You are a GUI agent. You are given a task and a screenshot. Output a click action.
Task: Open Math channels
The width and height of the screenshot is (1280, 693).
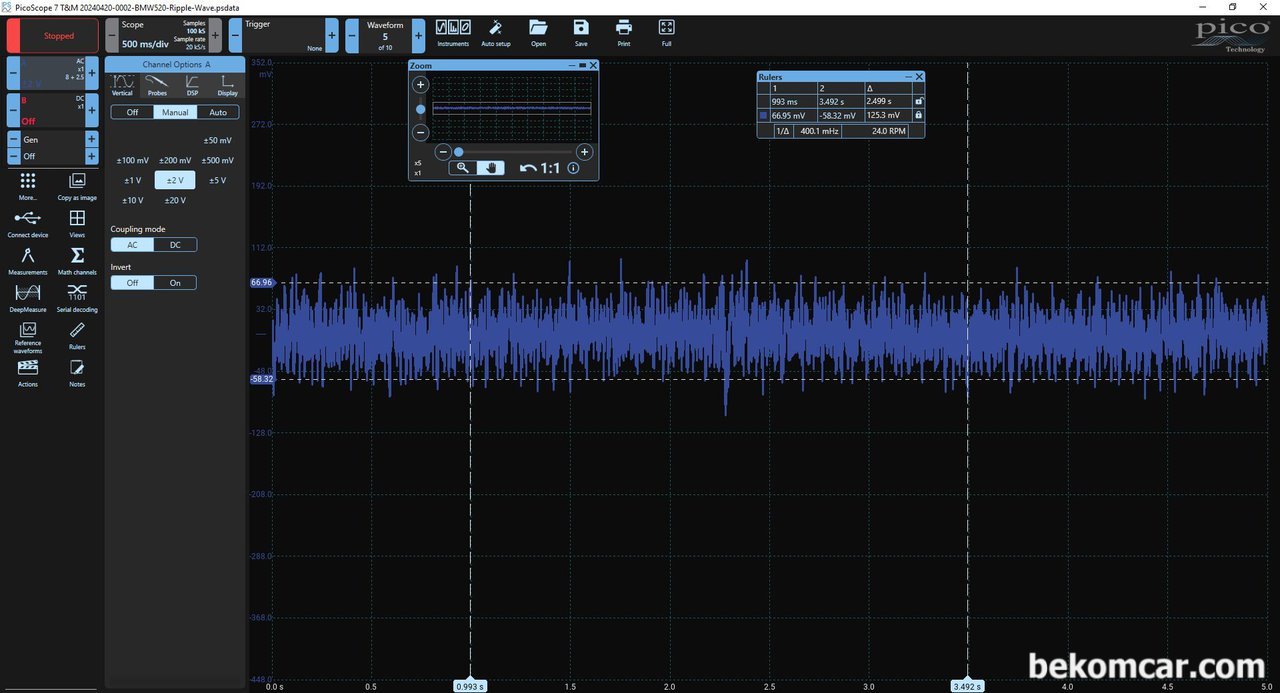click(x=77, y=261)
